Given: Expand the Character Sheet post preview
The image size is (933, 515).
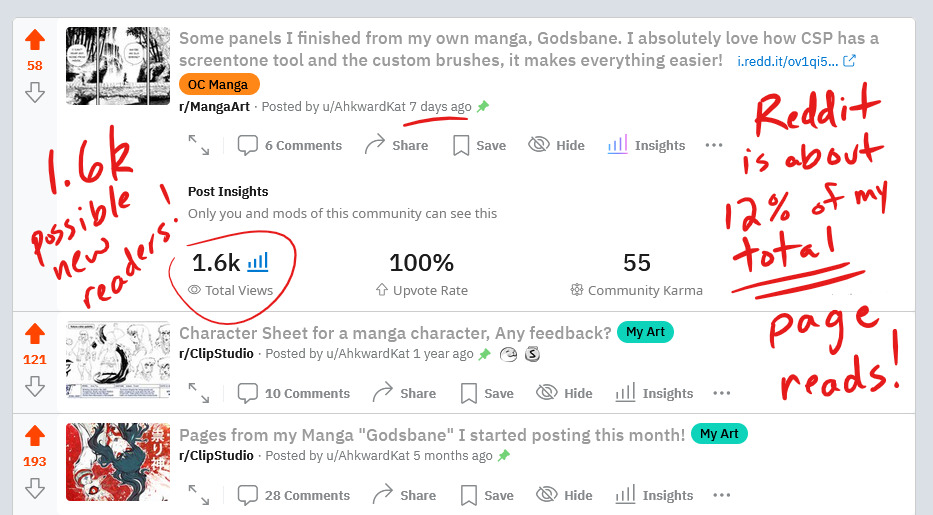Looking at the screenshot, I should (199, 393).
